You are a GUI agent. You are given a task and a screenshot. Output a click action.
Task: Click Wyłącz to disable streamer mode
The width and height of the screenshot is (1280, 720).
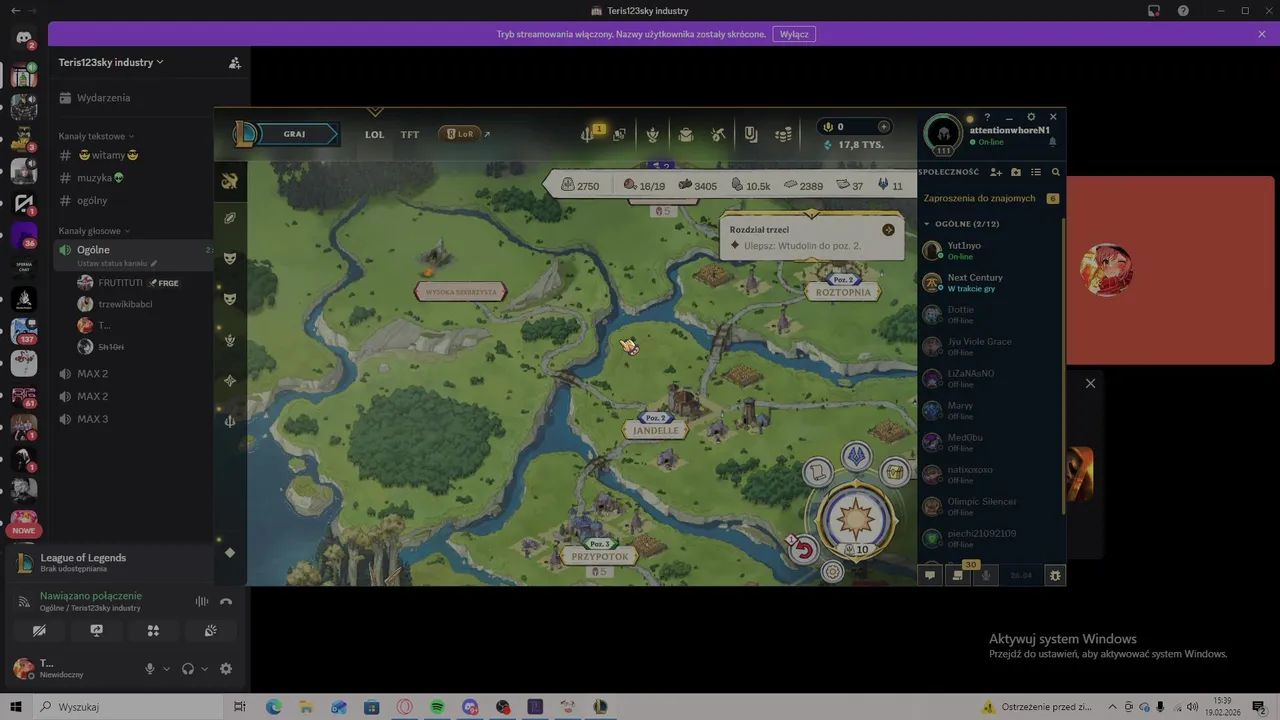(x=794, y=34)
